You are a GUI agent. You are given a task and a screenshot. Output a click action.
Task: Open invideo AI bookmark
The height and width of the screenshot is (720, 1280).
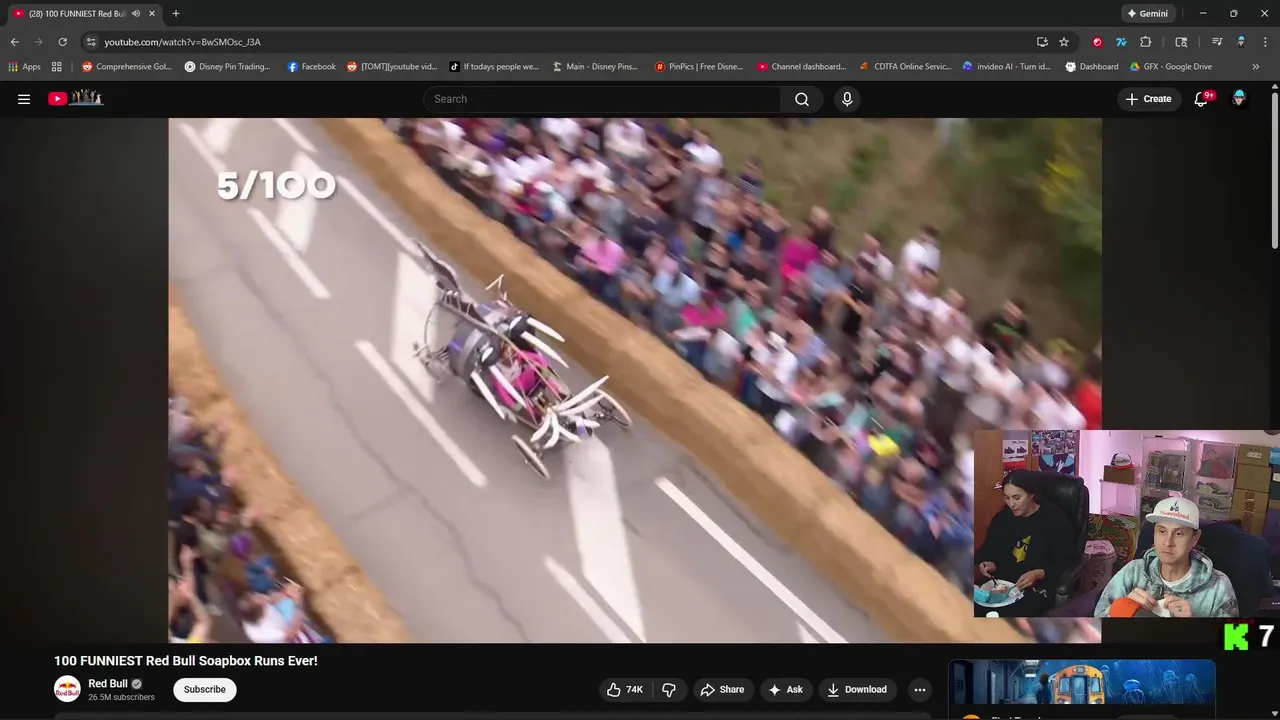[x=1006, y=67]
